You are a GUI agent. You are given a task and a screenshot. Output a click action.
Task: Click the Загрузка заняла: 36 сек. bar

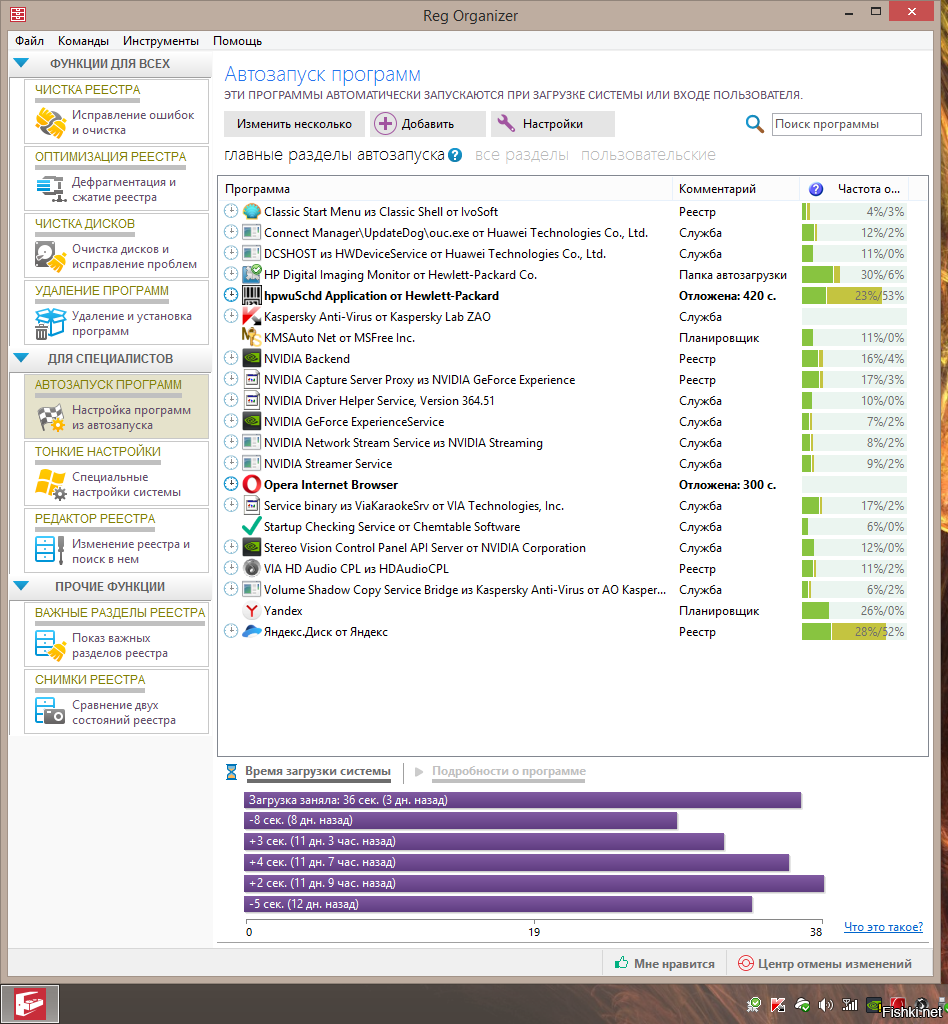point(522,800)
